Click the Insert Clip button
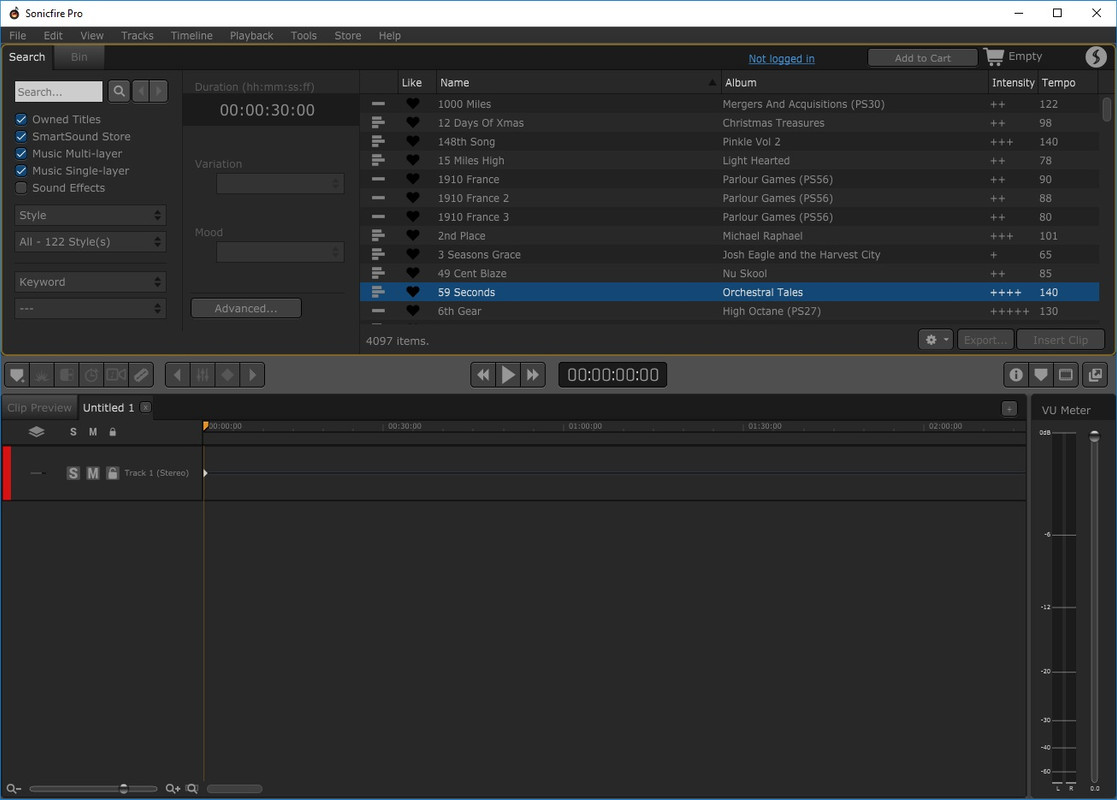The width and height of the screenshot is (1117, 800). 1060,340
